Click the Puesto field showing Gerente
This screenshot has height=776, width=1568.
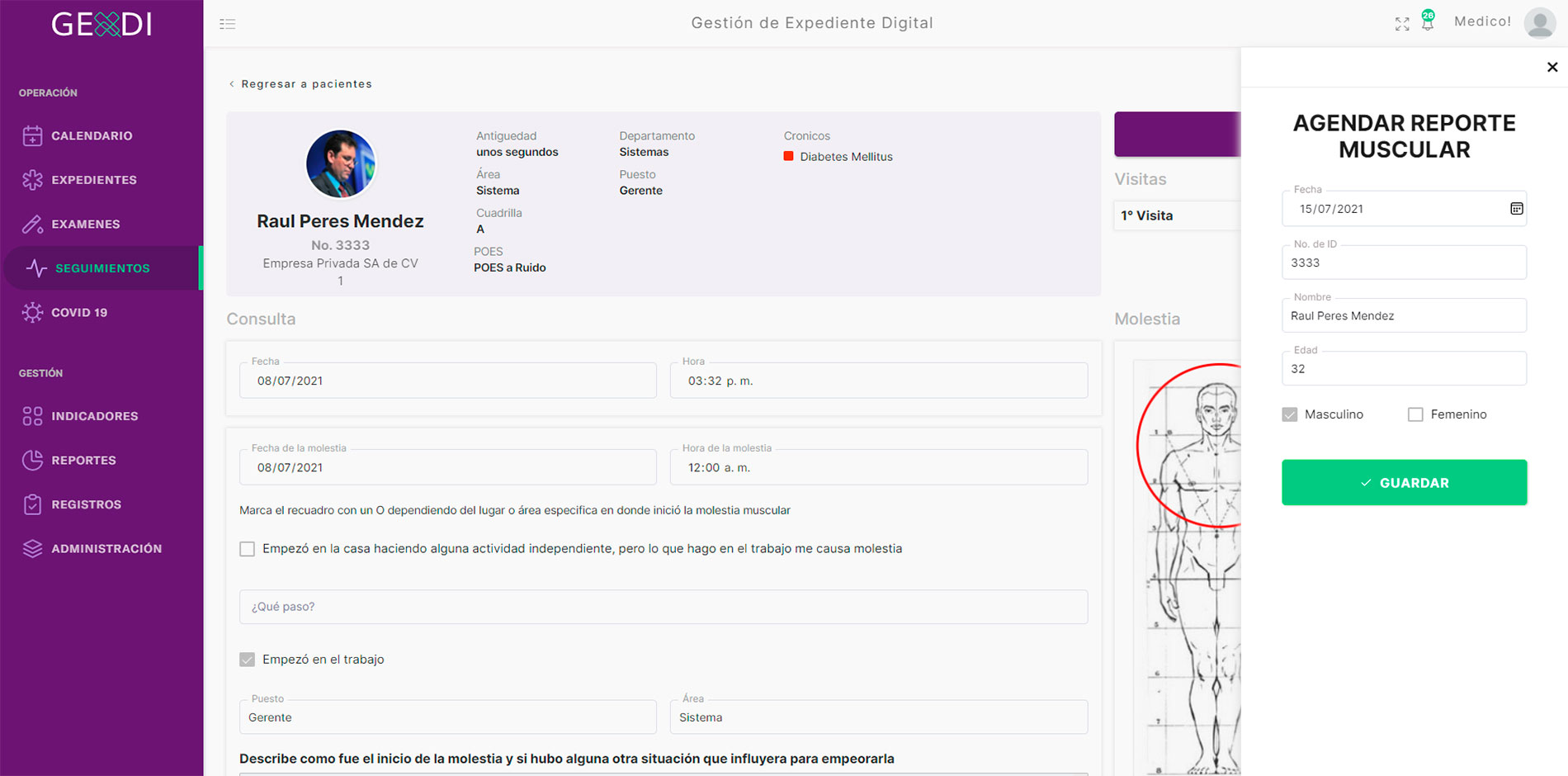(x=448, y=717)
